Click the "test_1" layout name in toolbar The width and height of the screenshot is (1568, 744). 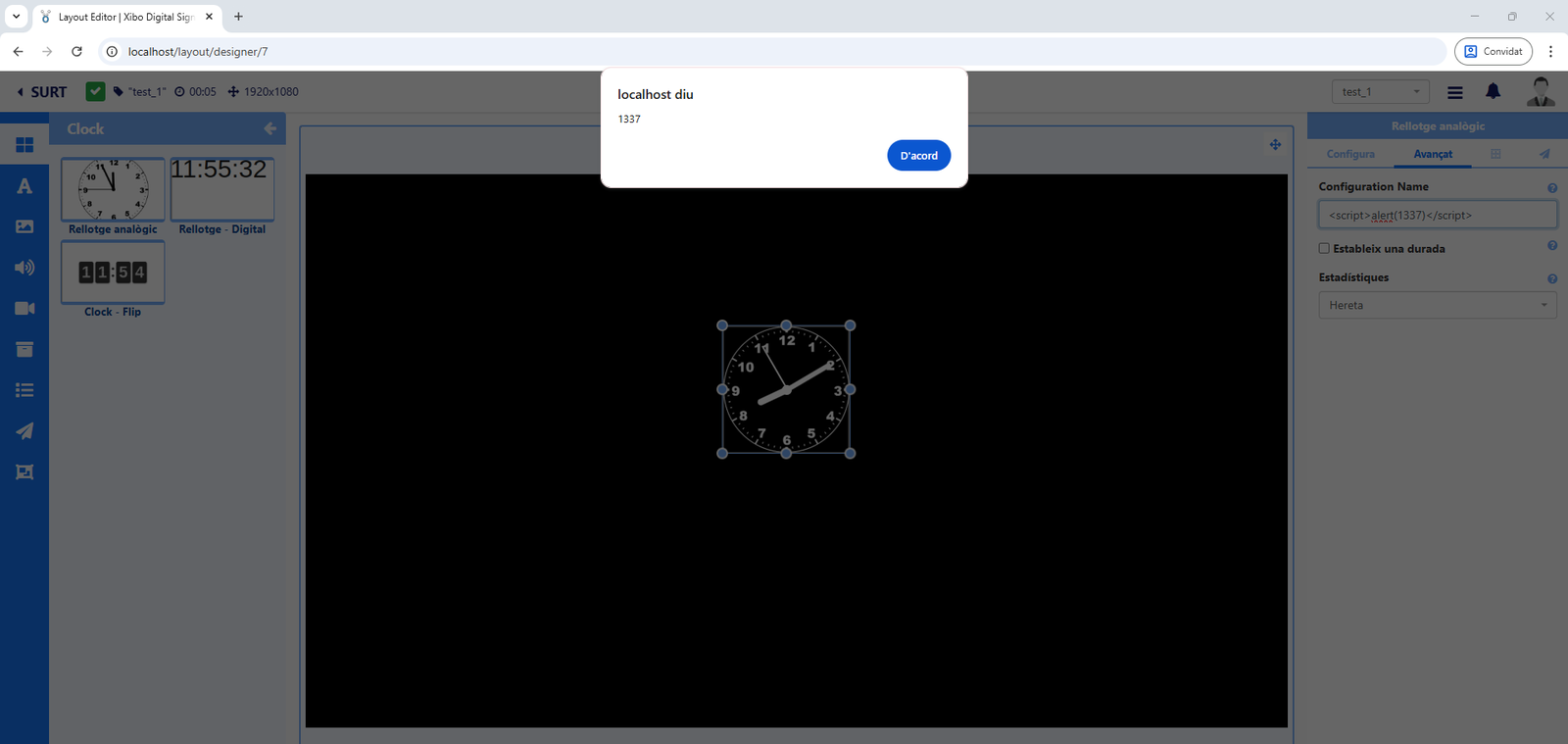(x=147, y=92)
